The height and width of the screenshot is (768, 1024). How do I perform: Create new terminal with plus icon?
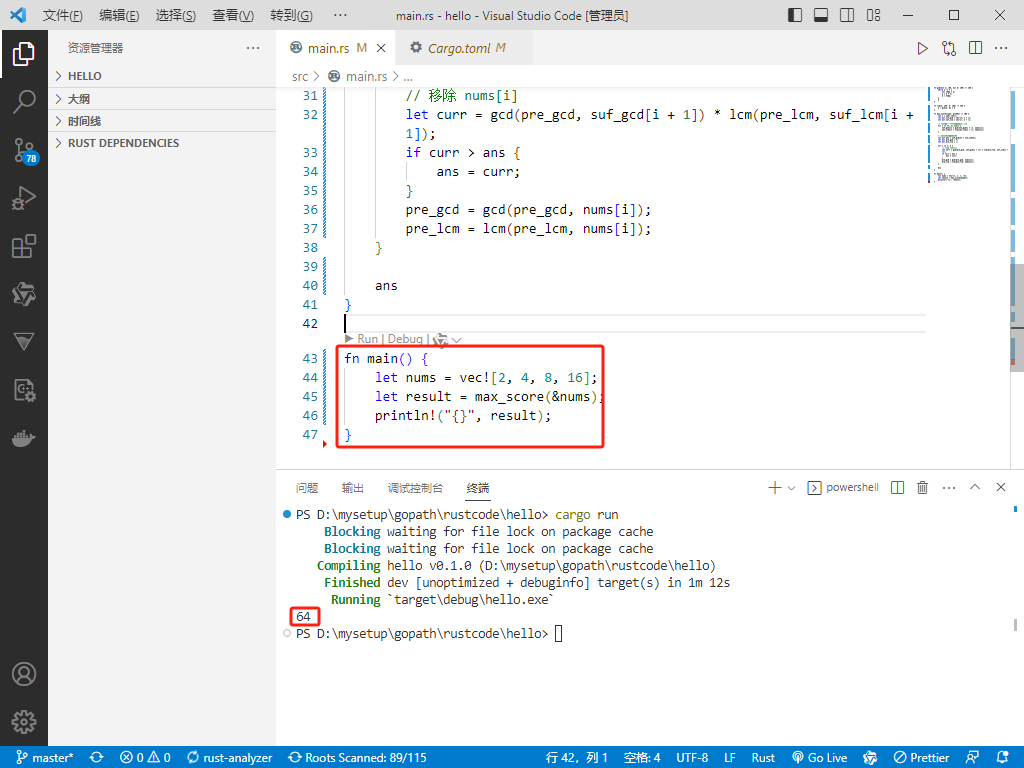[775, 488]
